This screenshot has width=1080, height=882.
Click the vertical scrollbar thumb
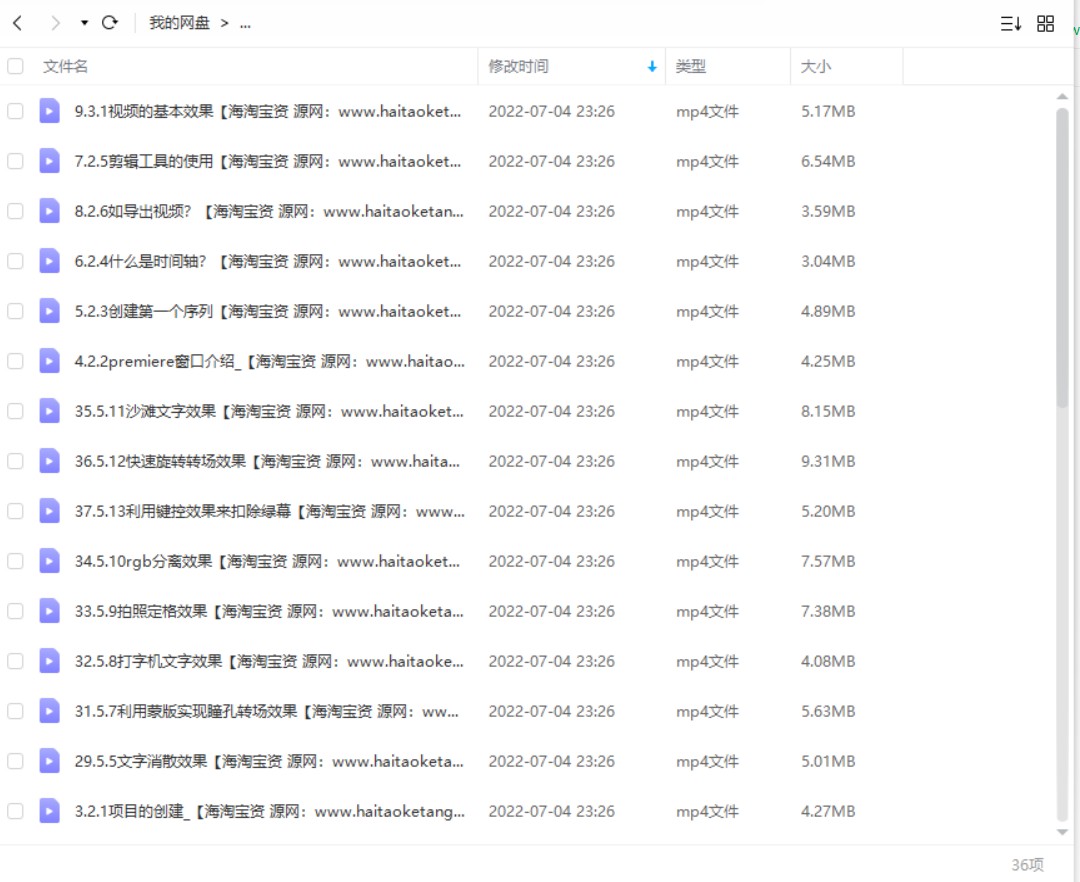coord(1062,258)
